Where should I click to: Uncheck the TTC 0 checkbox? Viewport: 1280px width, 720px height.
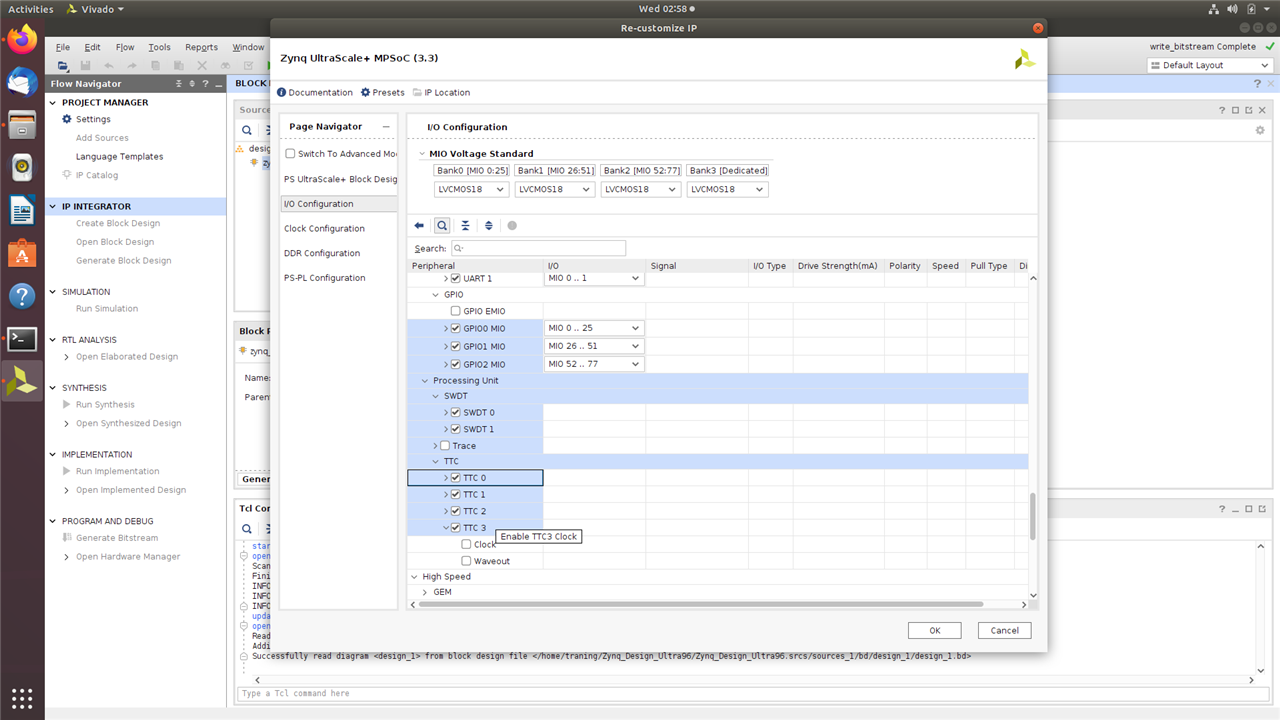pos(456,478)
